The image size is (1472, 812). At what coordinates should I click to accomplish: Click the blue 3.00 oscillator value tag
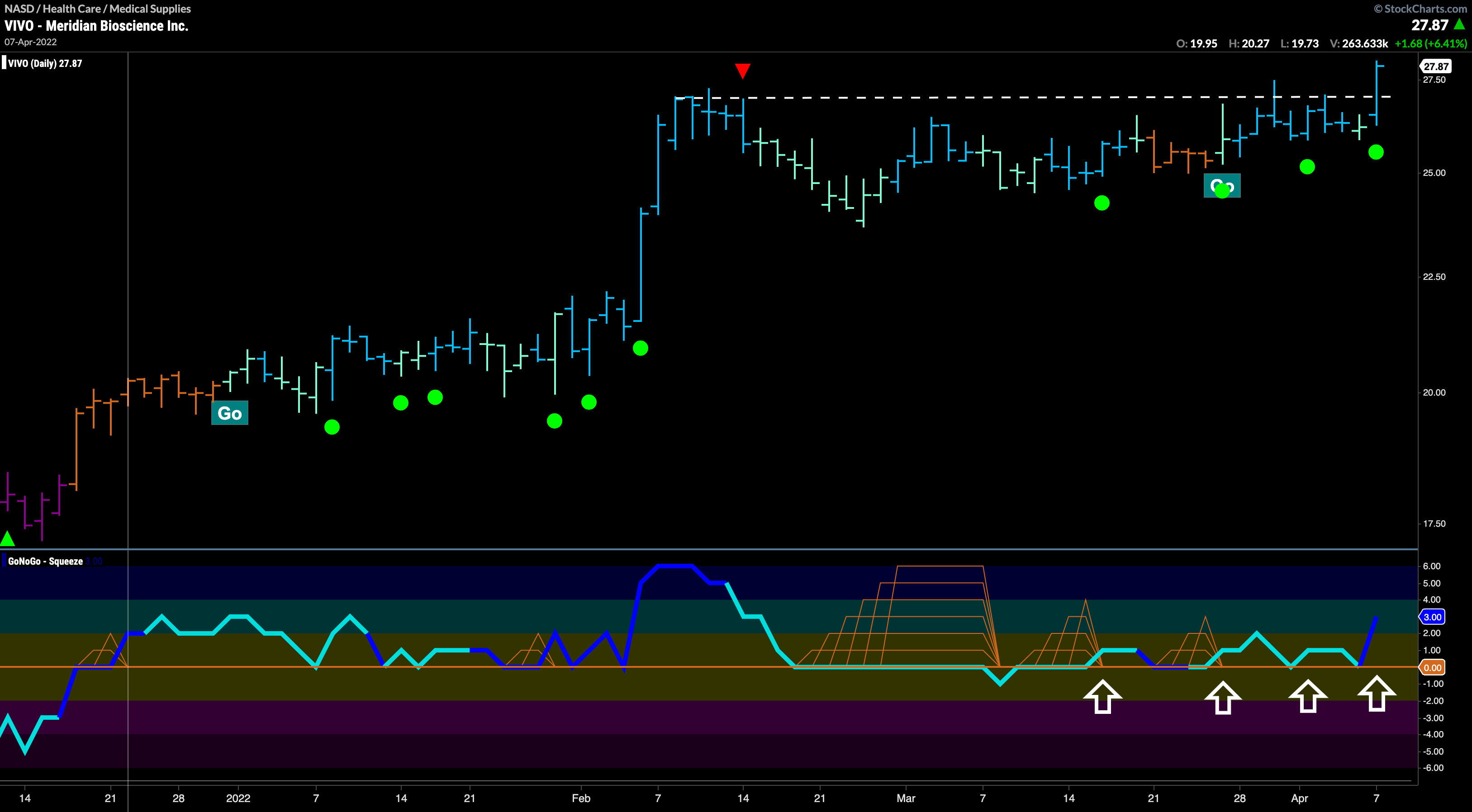click(x=1432, y=617)
